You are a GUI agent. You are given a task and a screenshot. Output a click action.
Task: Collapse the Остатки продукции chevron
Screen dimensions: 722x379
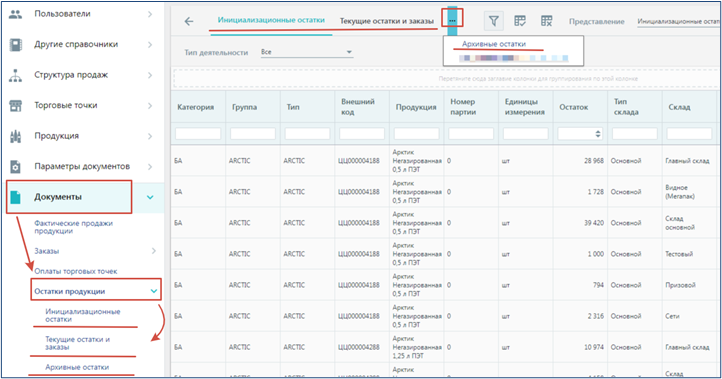pyautogui.click(x=154, y=291)
